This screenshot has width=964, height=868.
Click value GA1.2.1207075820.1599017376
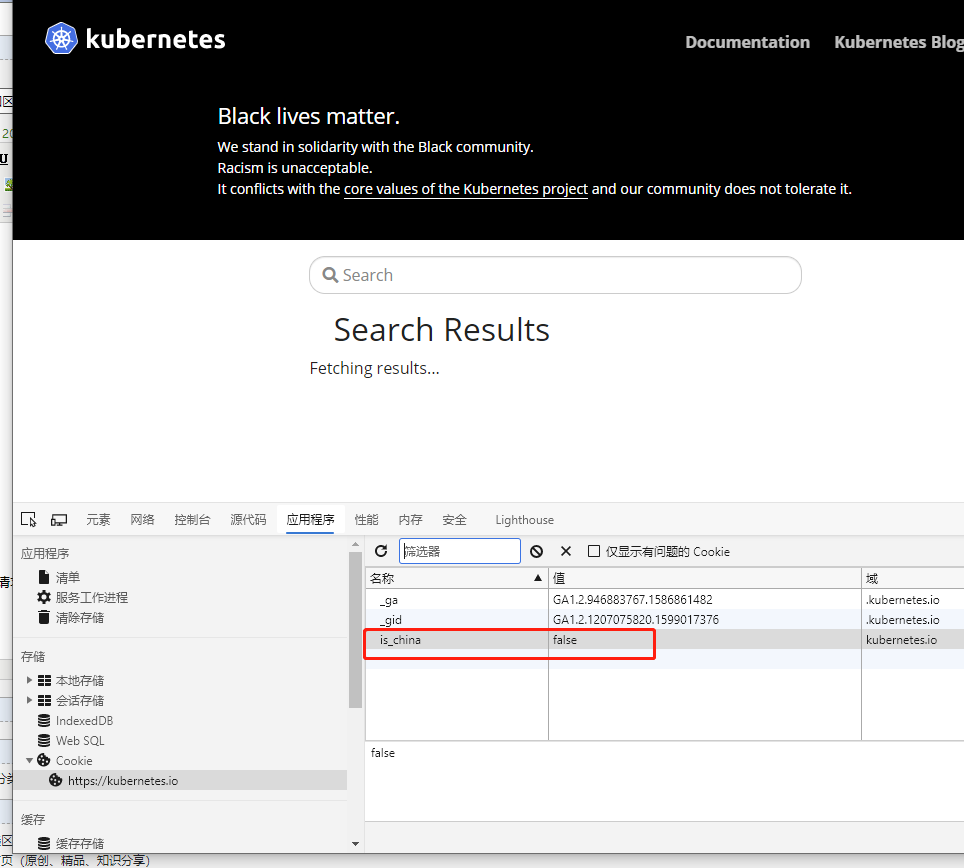[x=636, y=620]
